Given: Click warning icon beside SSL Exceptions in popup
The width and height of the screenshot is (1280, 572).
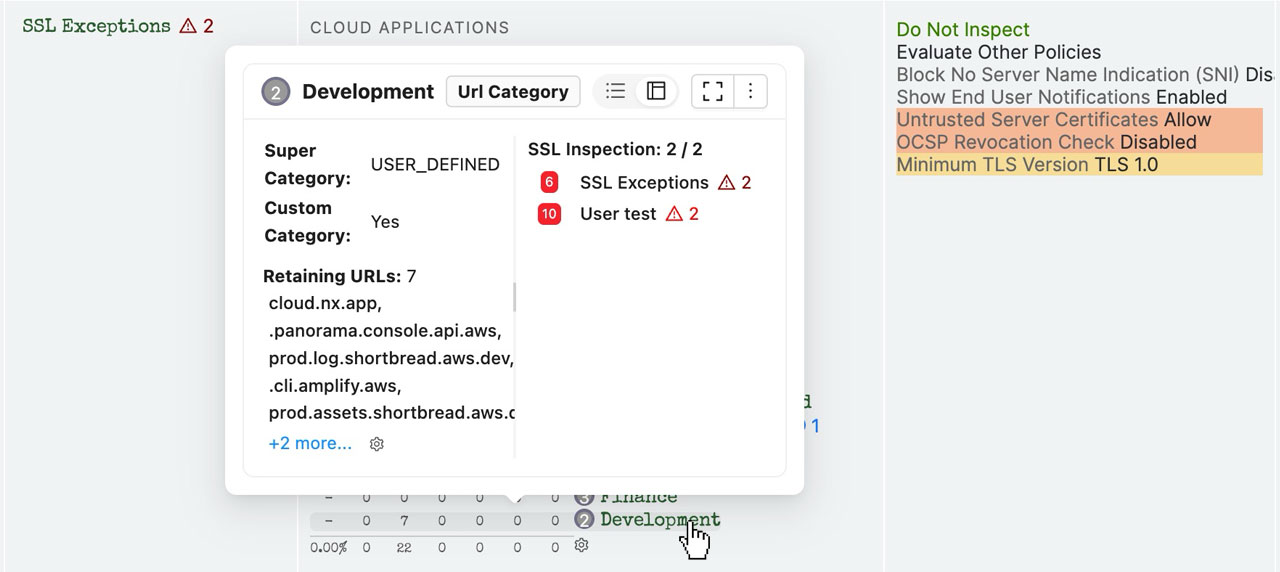Looking at the screenshot, I should coord(727,182).
